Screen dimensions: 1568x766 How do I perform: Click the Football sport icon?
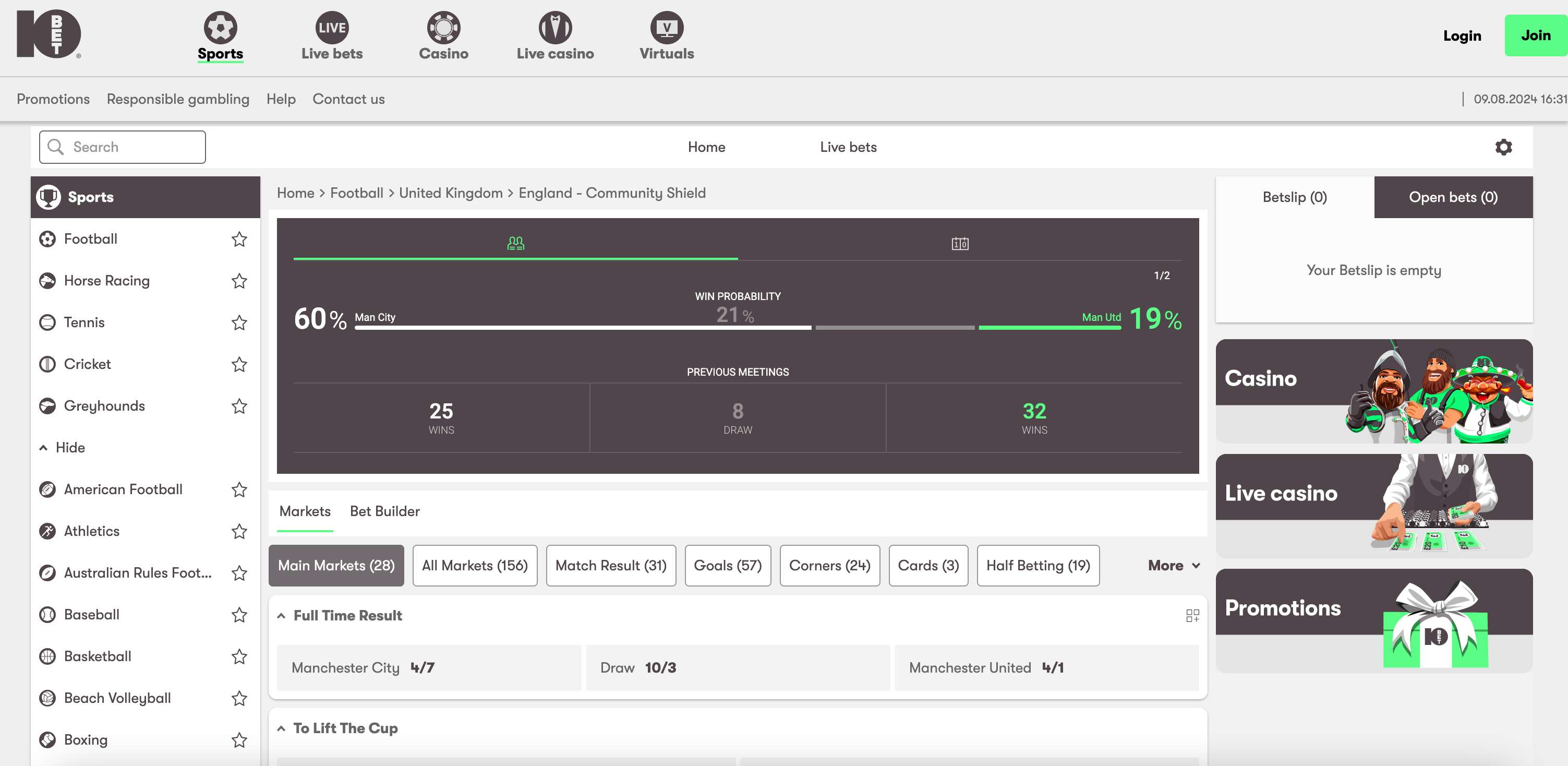click(47, 238)
